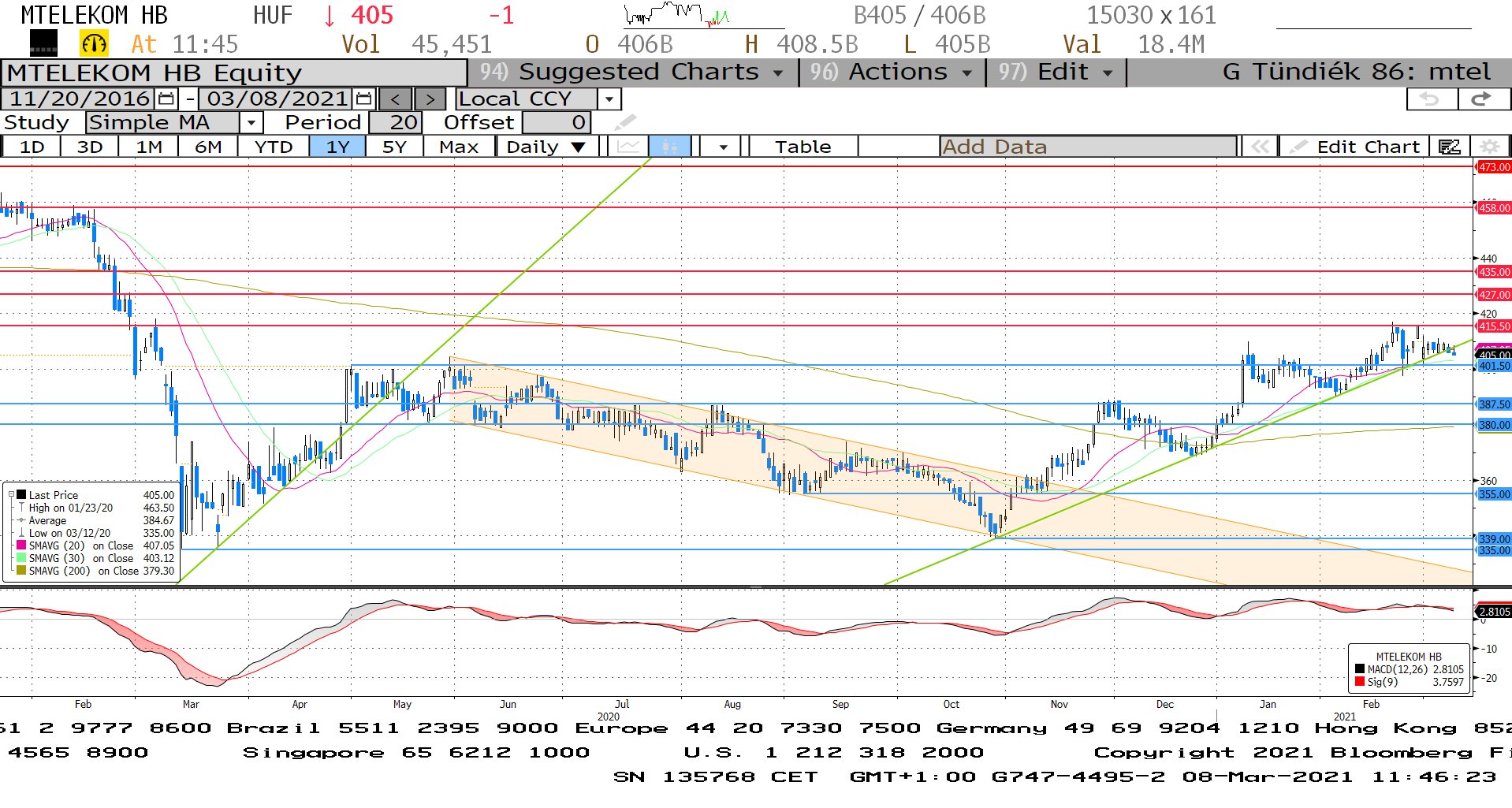The width and height of the screenshot is (1512, 808).
Task: Click the Sig(9) red legend swatch
Action: (x=1360, y=682)
